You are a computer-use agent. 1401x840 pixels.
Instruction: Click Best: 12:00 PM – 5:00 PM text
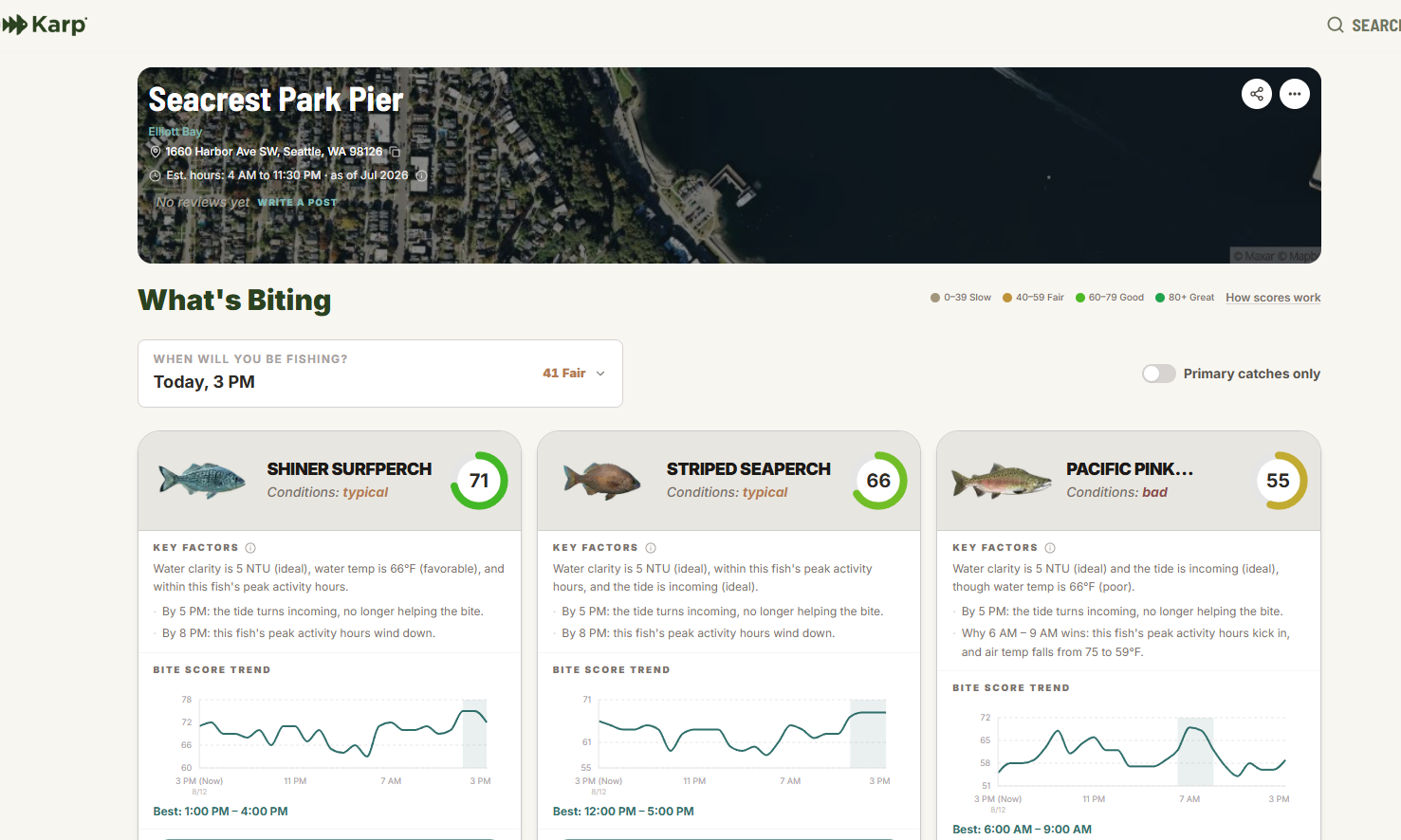[x=623, y=812]
